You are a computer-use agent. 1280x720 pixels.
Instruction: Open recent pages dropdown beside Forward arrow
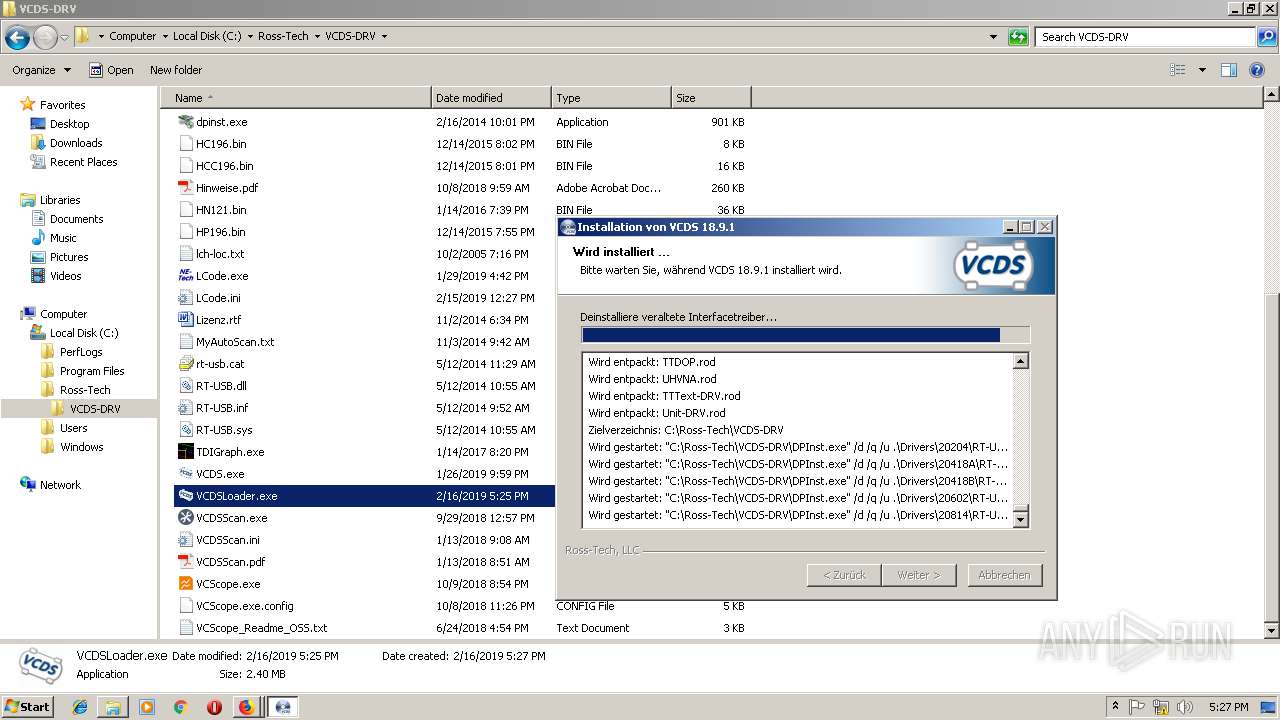[x=64, y=38]
